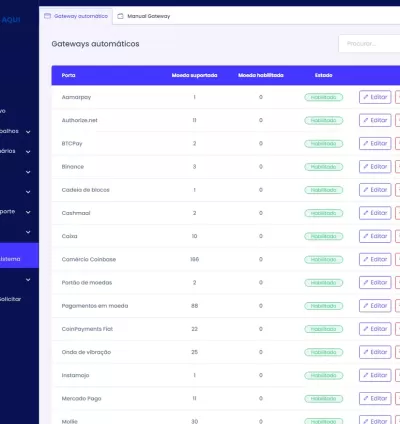Edit the Binance gateway
The height and width of the screenshot is (424, 400).
[x=375, y=167]
